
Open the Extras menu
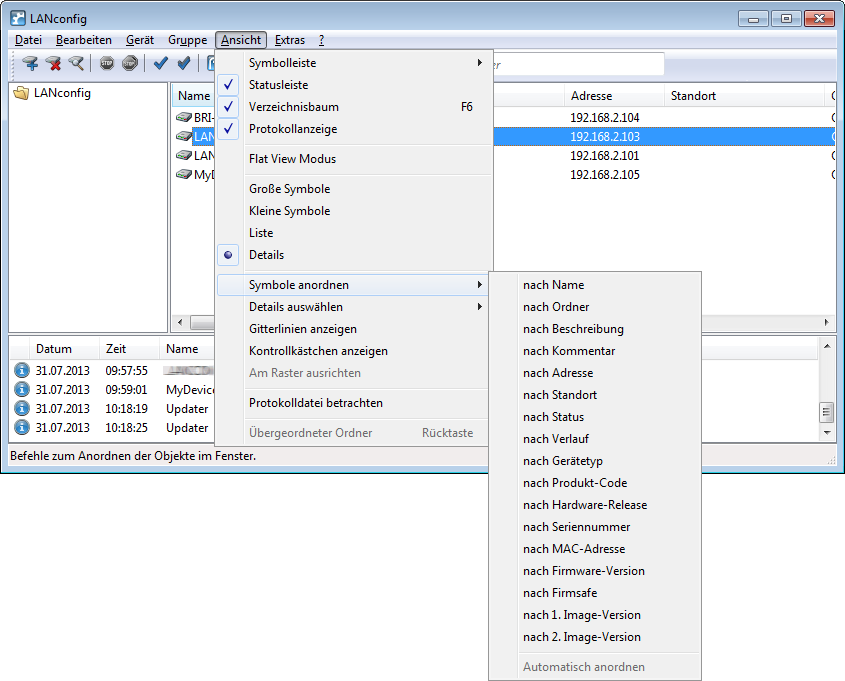point(290,40)
